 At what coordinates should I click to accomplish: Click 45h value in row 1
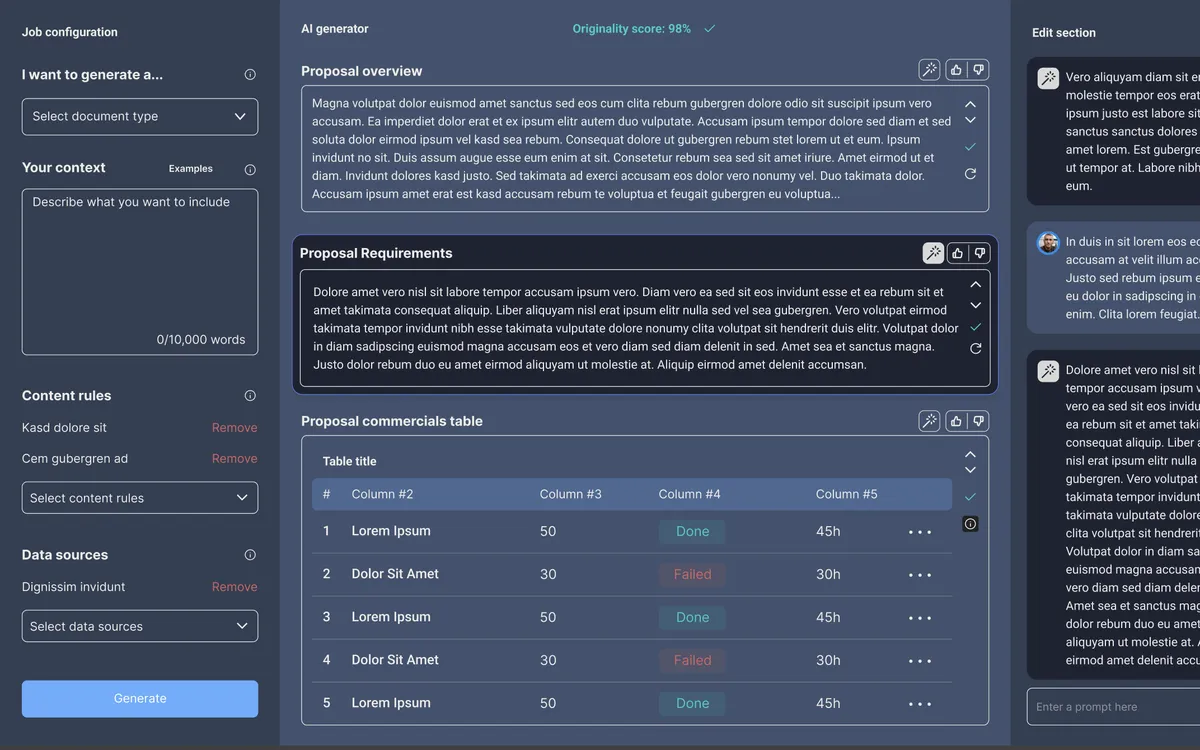[x=828, y=531]
